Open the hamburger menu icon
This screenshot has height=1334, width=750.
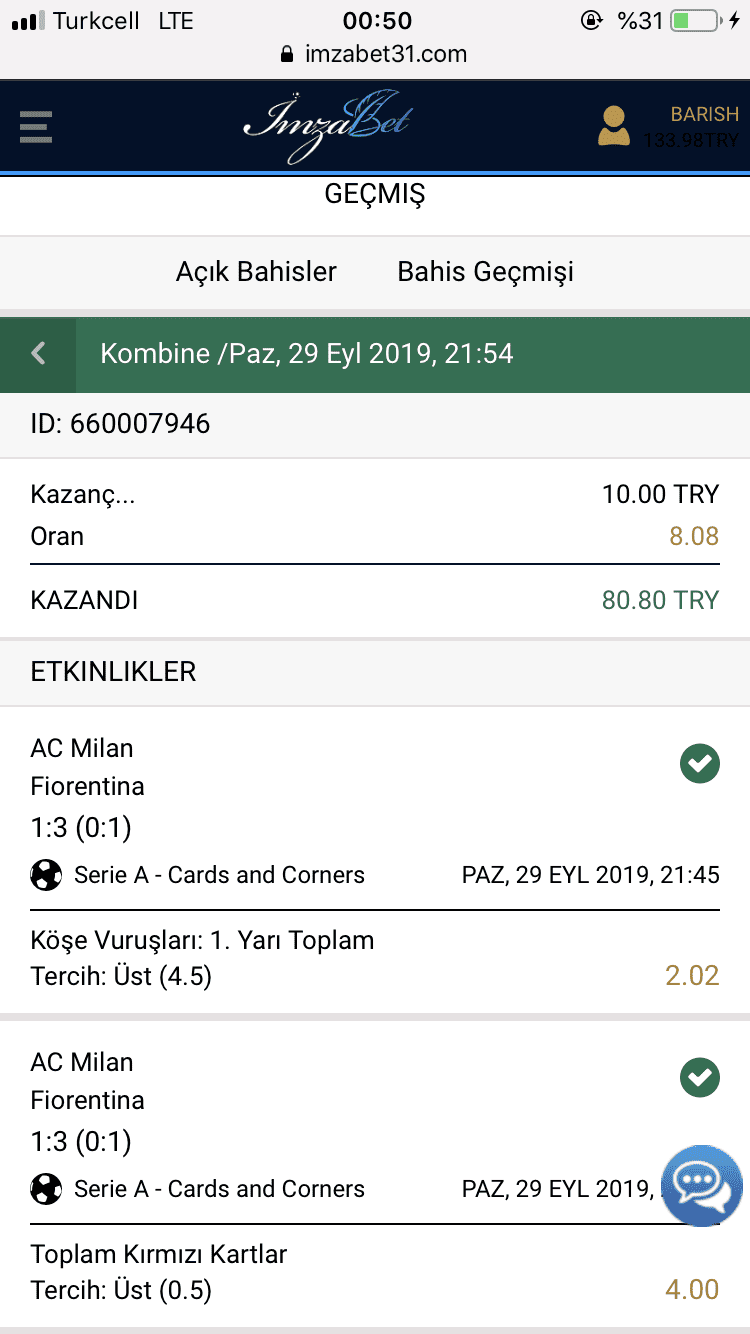pyautogui.click(x=35, y=127)
